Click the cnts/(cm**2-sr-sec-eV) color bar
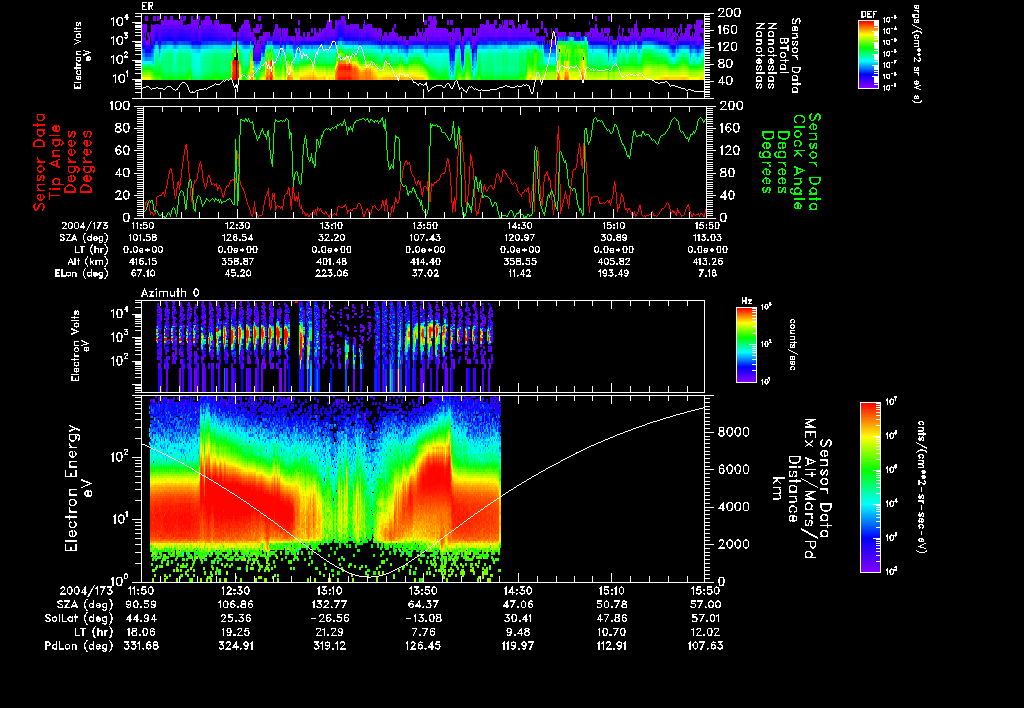The height and width of the screenshot is (708, 1024). pyautogui.click(x=870, y=487)
